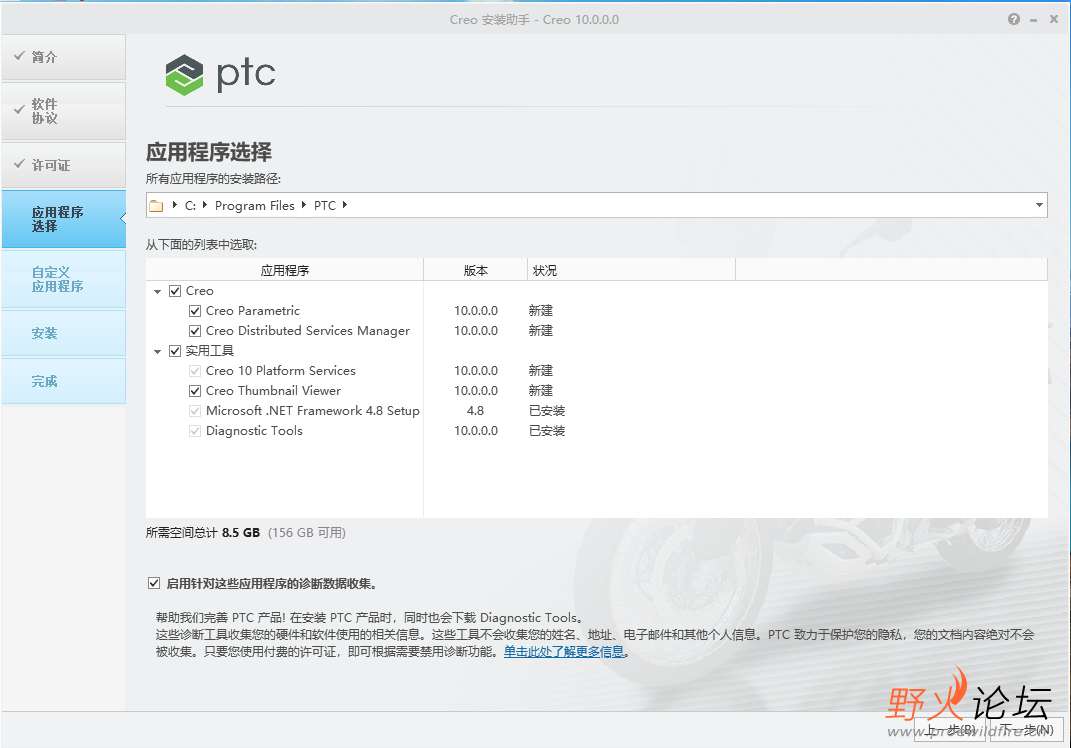This screenshot has width=1071, height=748.
Task: Select Creo Parametric row label
Action: pyautogui.click(x=253, y=311)
